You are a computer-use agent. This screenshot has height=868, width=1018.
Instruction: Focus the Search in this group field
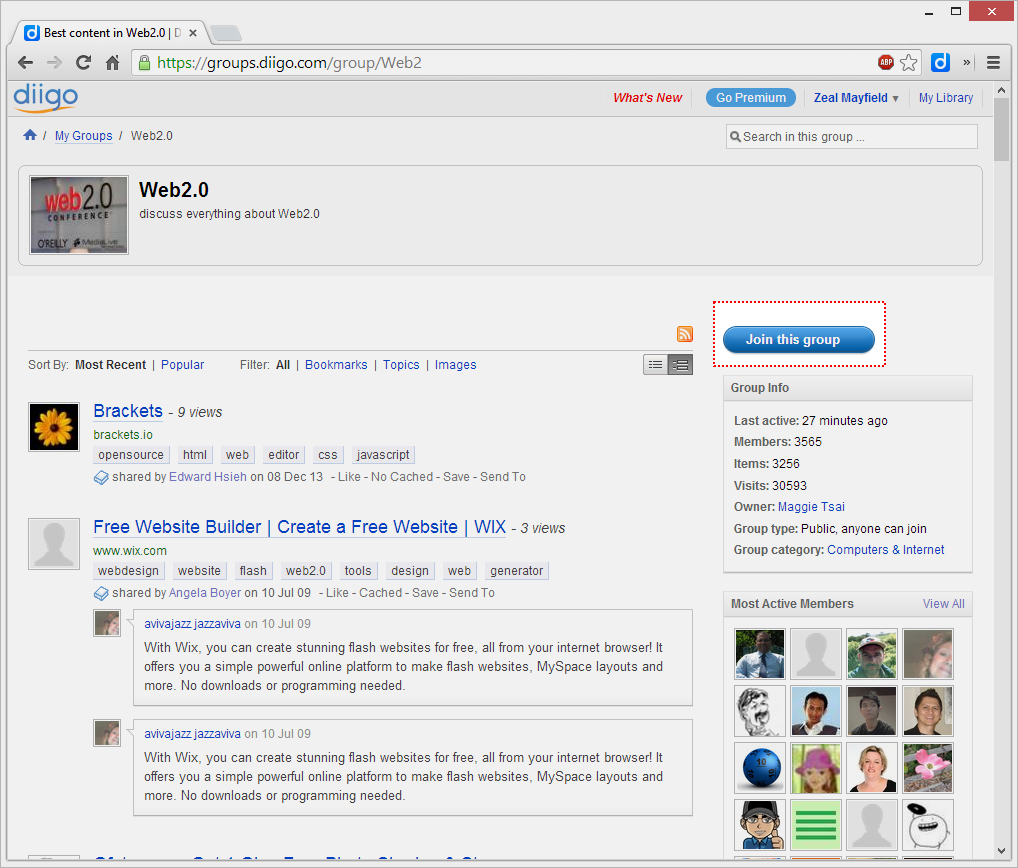coord(852,137)
